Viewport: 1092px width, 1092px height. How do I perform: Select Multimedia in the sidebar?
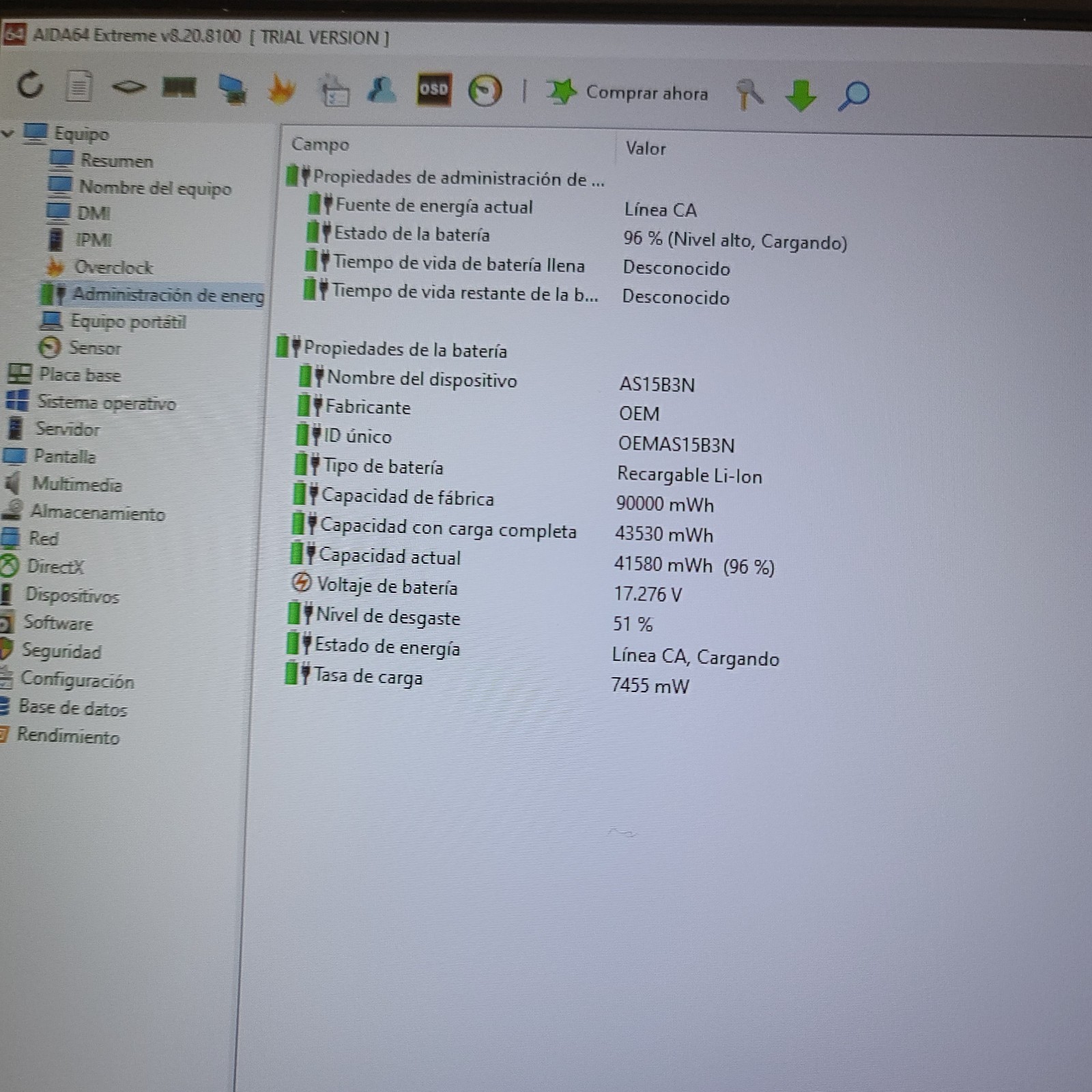click(x=77, y=485)
